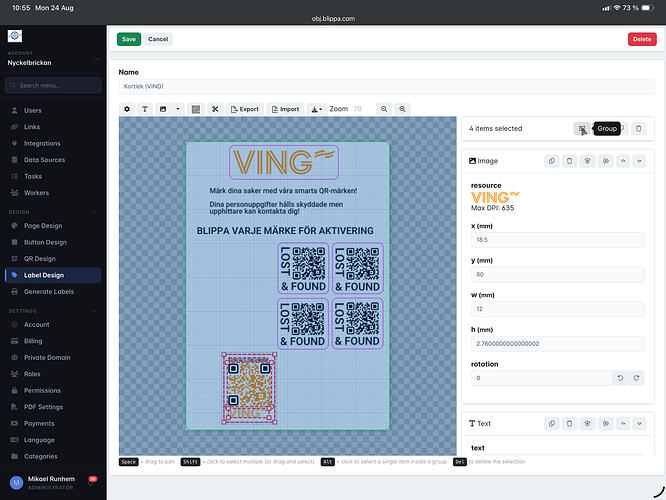Zoom in the label canvas

coord(402,109)
